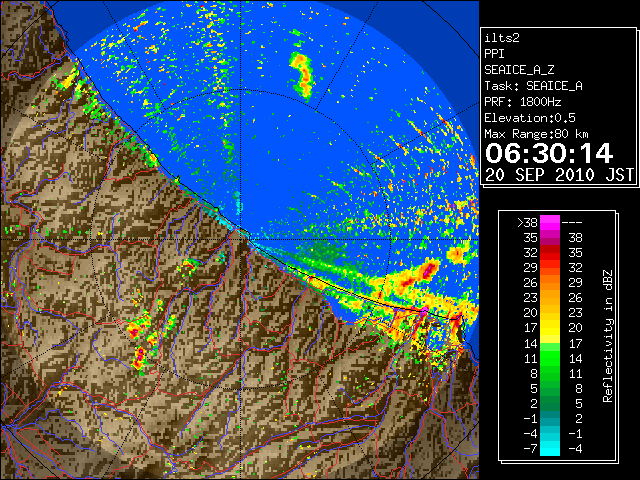
Task: Click the '20 SEP 2010 JST' date
Action: click(x=559, y=175)
